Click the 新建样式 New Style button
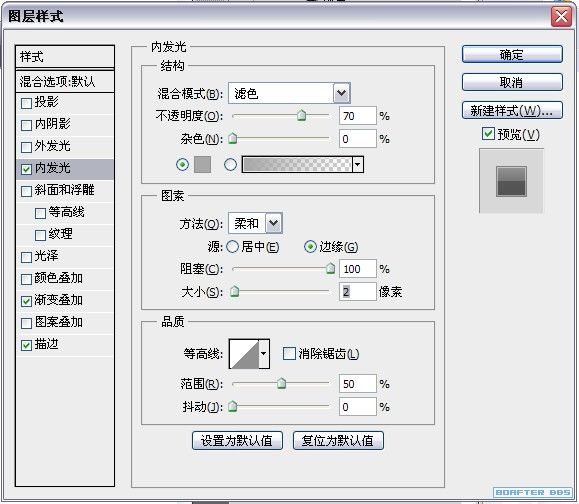The image size is (579, 504). point(512,110)
